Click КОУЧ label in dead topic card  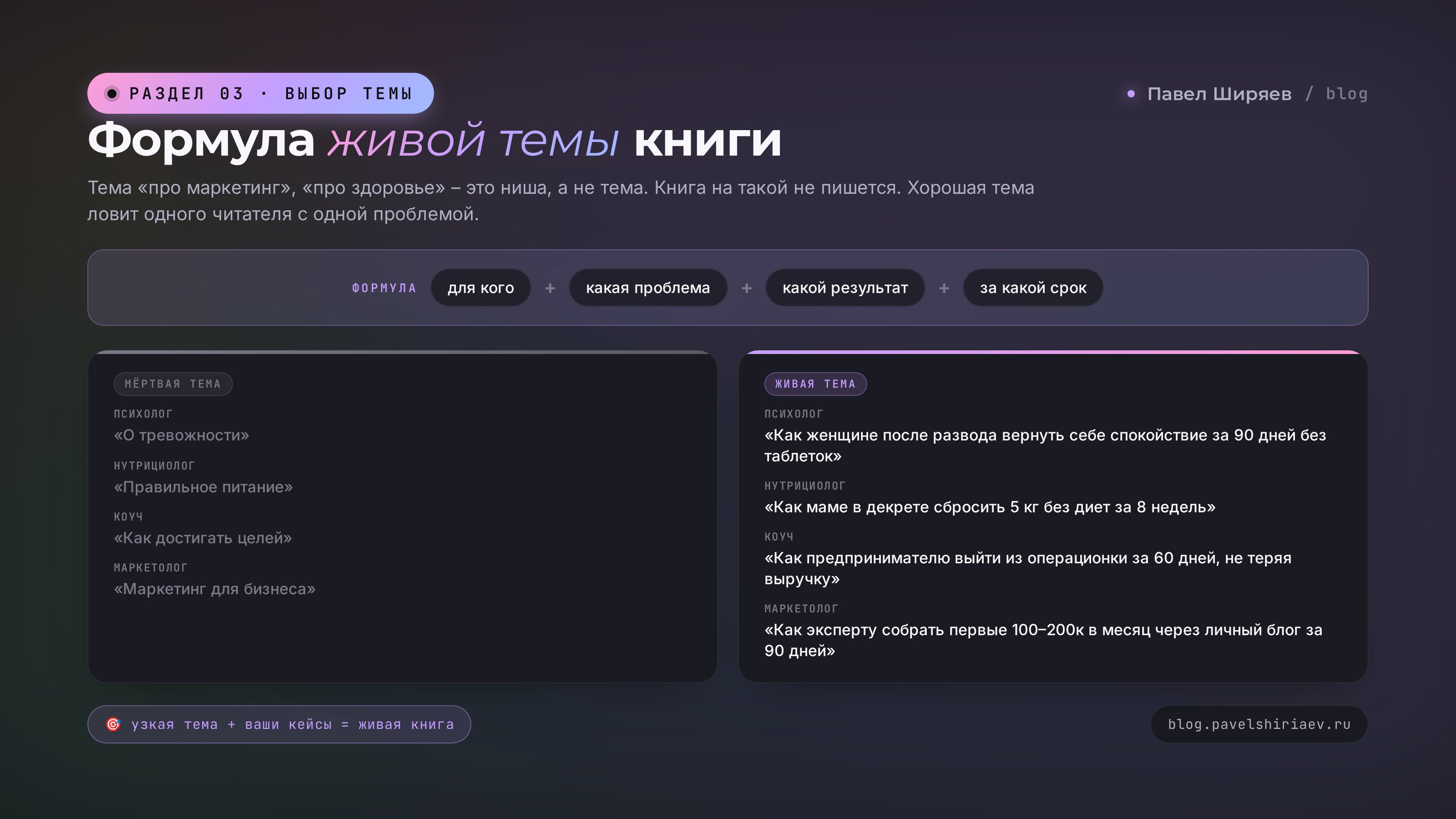point(128,516)
